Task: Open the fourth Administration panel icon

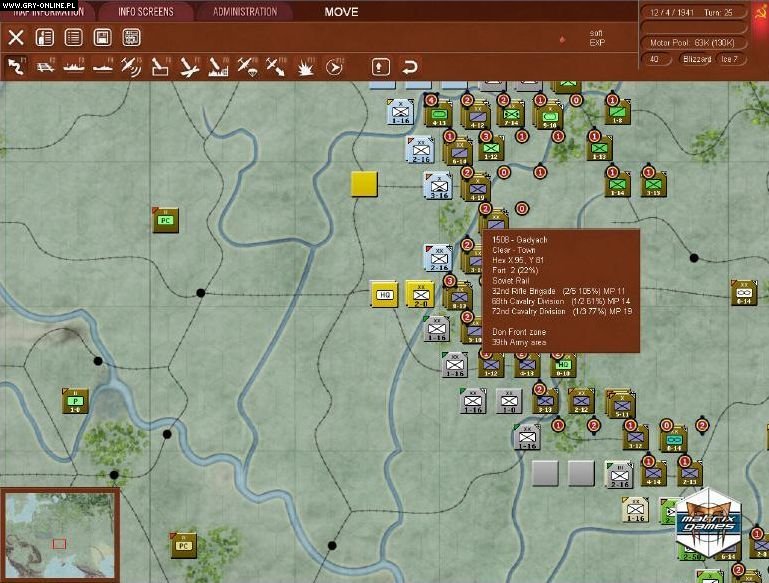Action: tap(131, 37)
